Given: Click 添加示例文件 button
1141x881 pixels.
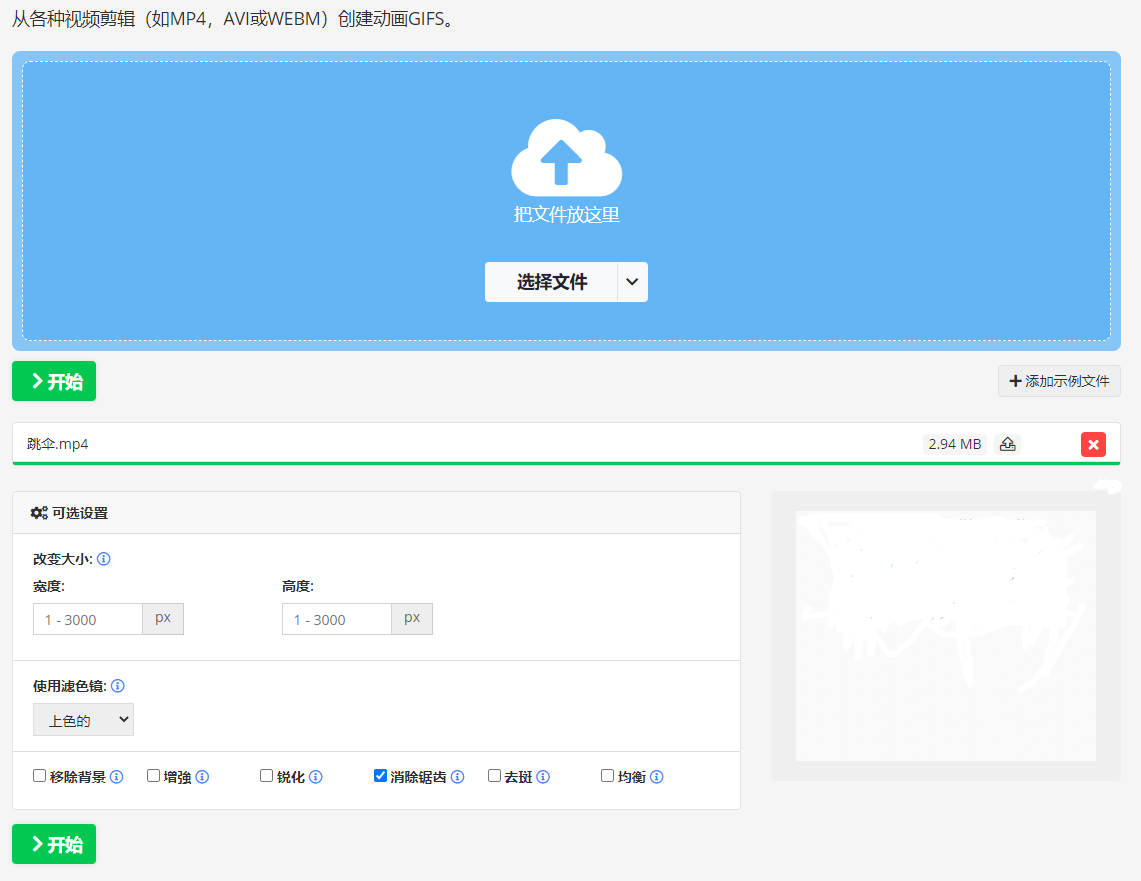Looking at the screenshot, I should click(1059, 381).
